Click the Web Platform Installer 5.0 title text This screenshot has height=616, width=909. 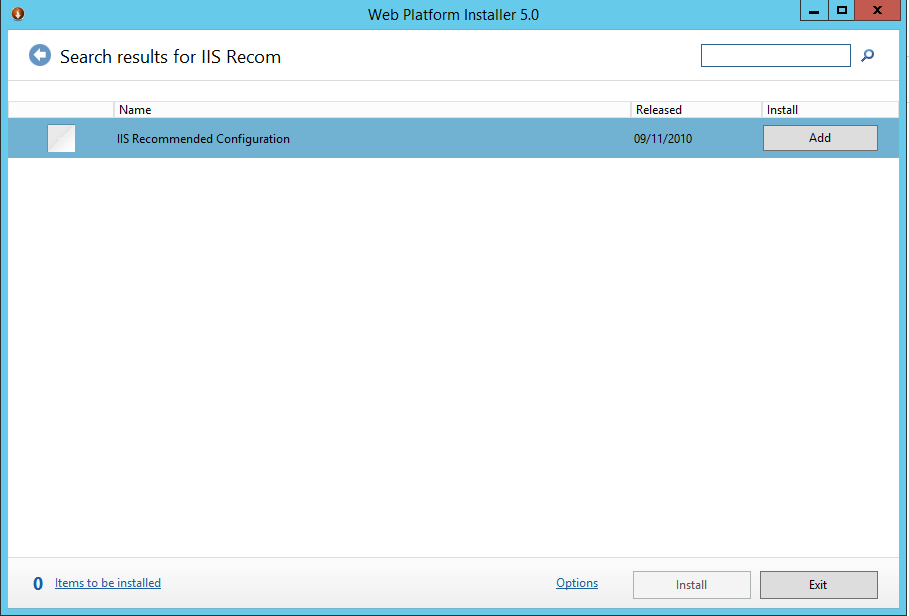click(x=453, y=14)
